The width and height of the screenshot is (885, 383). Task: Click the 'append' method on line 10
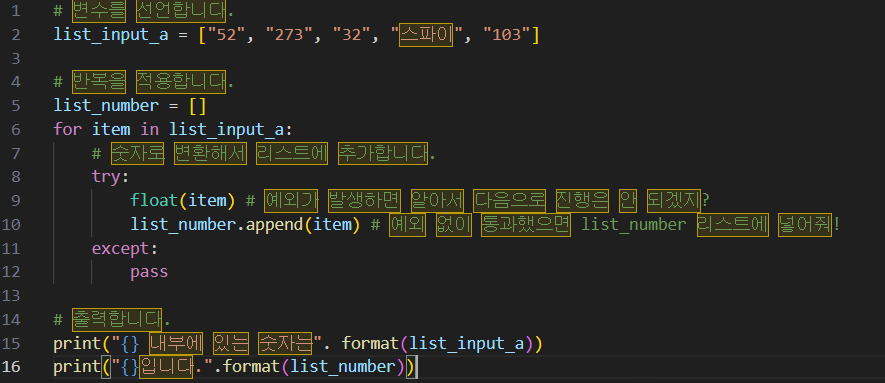coord(274,224)
